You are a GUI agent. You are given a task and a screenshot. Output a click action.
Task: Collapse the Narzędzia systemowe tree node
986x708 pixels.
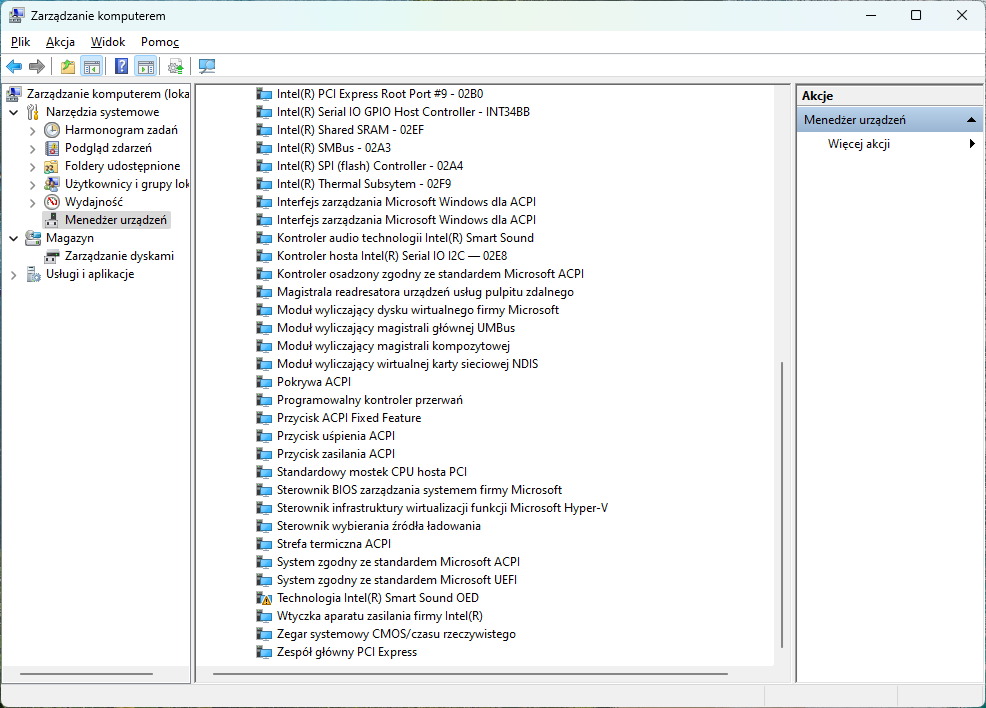coord(14,113)
